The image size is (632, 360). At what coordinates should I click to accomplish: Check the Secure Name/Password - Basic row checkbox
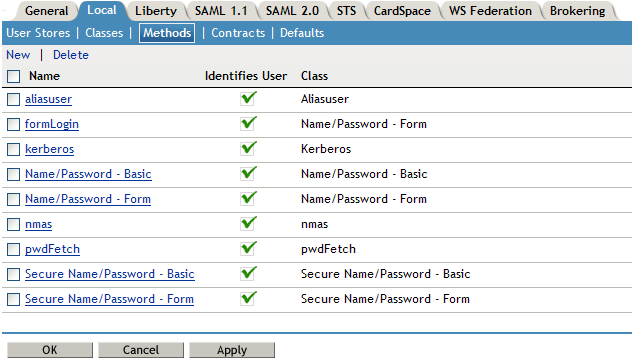click(x=13, y=274)
